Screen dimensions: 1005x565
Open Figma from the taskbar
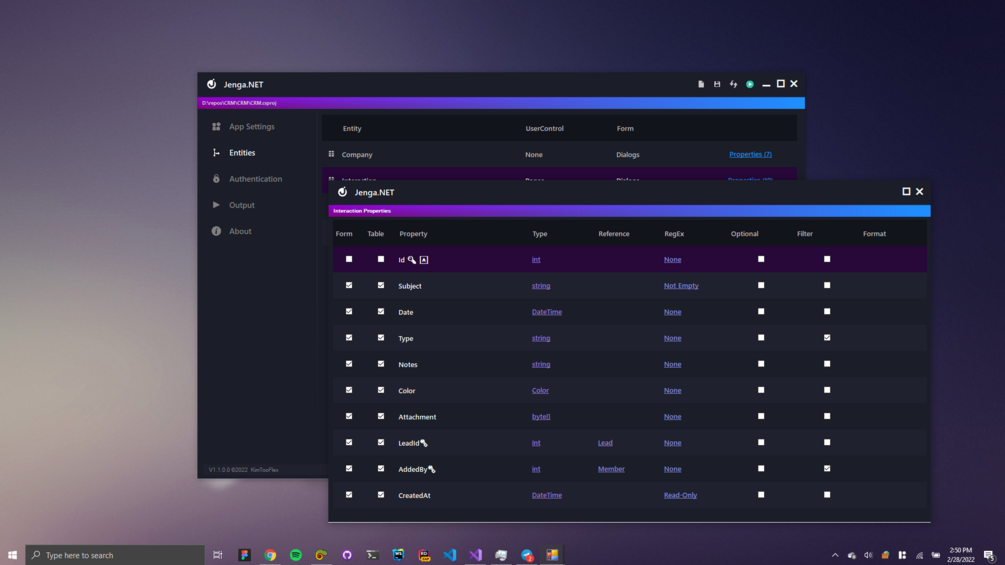point(244,555)
